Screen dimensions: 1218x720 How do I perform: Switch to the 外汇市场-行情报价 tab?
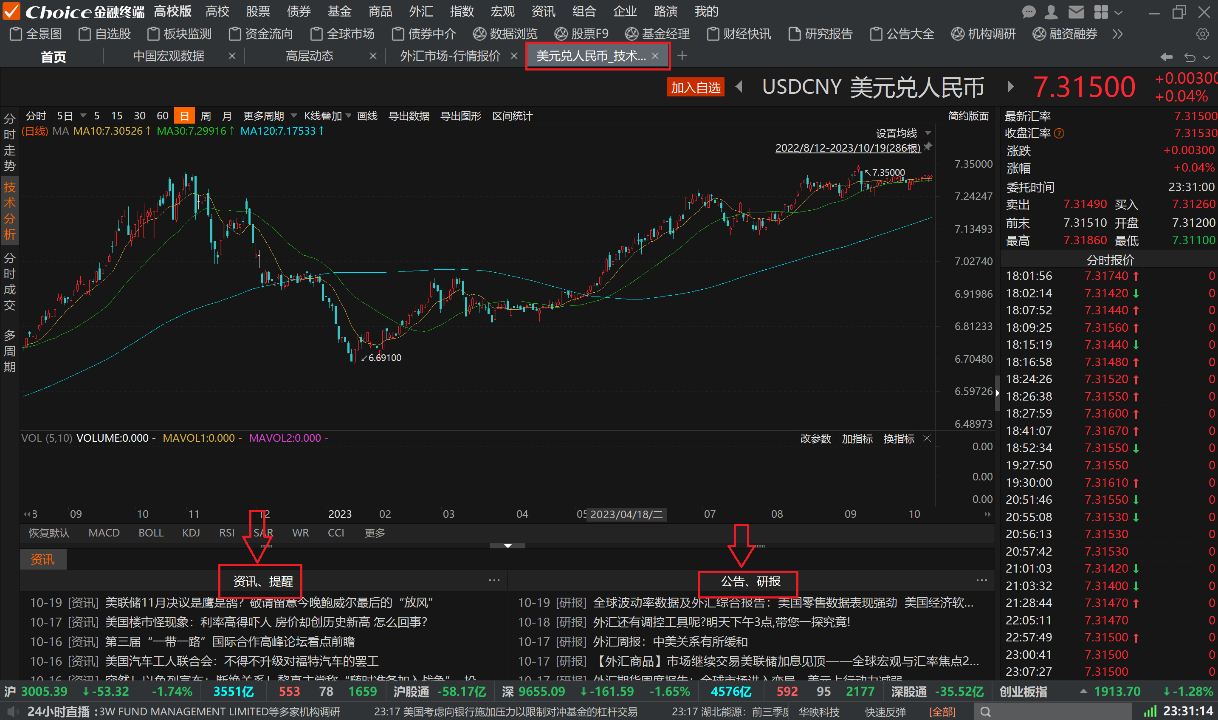point(450,56)
